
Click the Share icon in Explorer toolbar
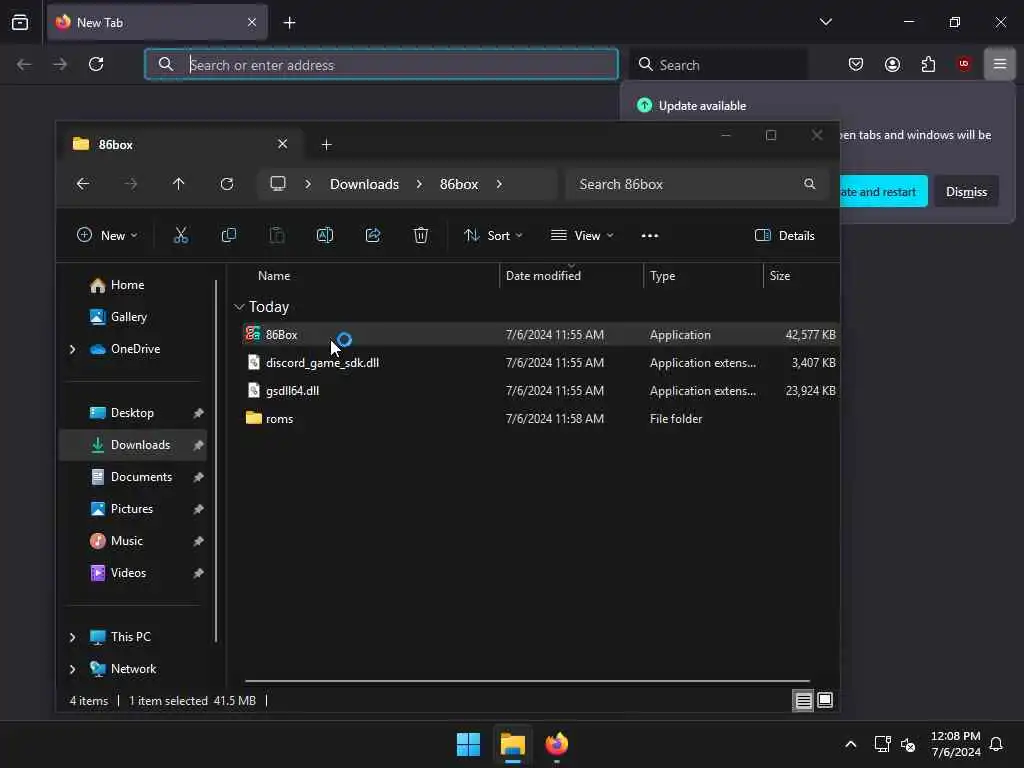pos(373,235)
